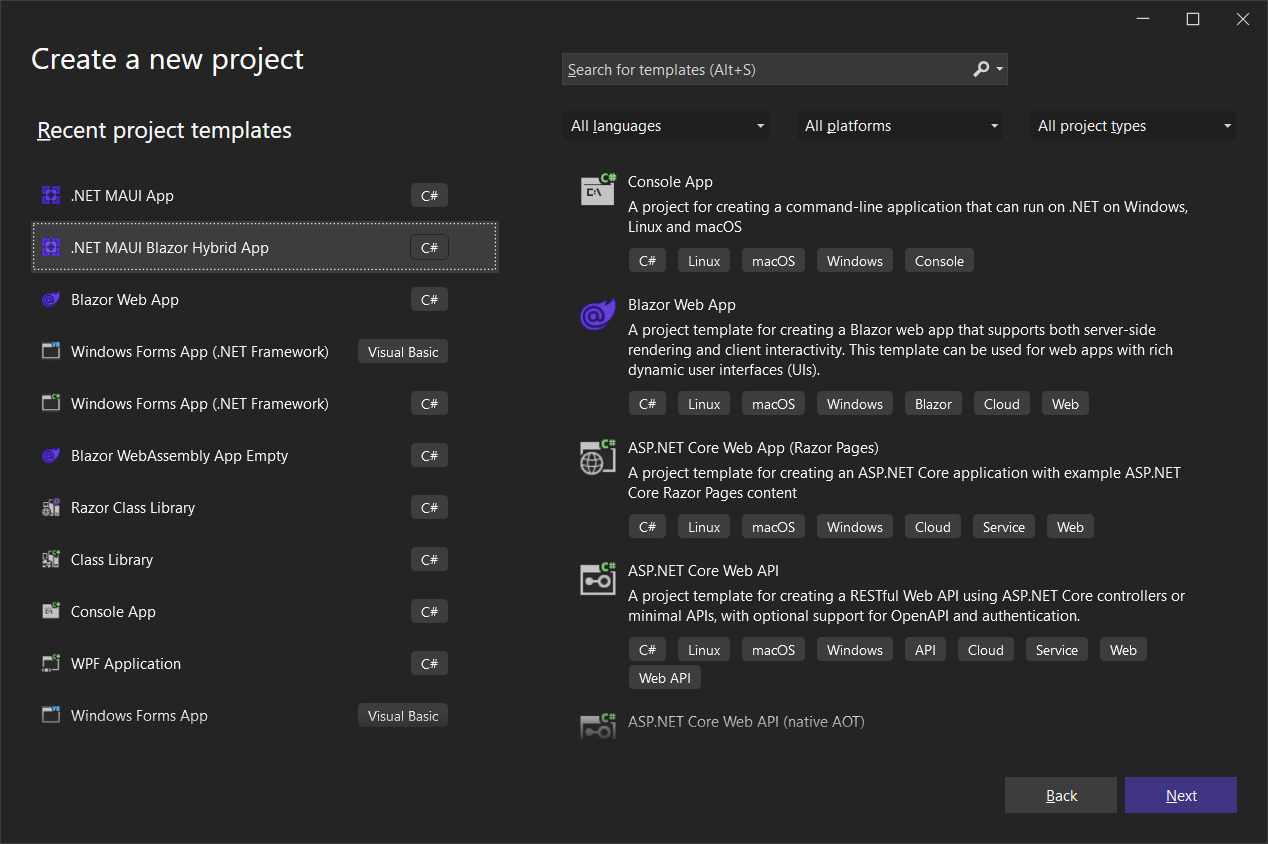
Task: Maximize the Create a new project window
Action: point(1192,19)
